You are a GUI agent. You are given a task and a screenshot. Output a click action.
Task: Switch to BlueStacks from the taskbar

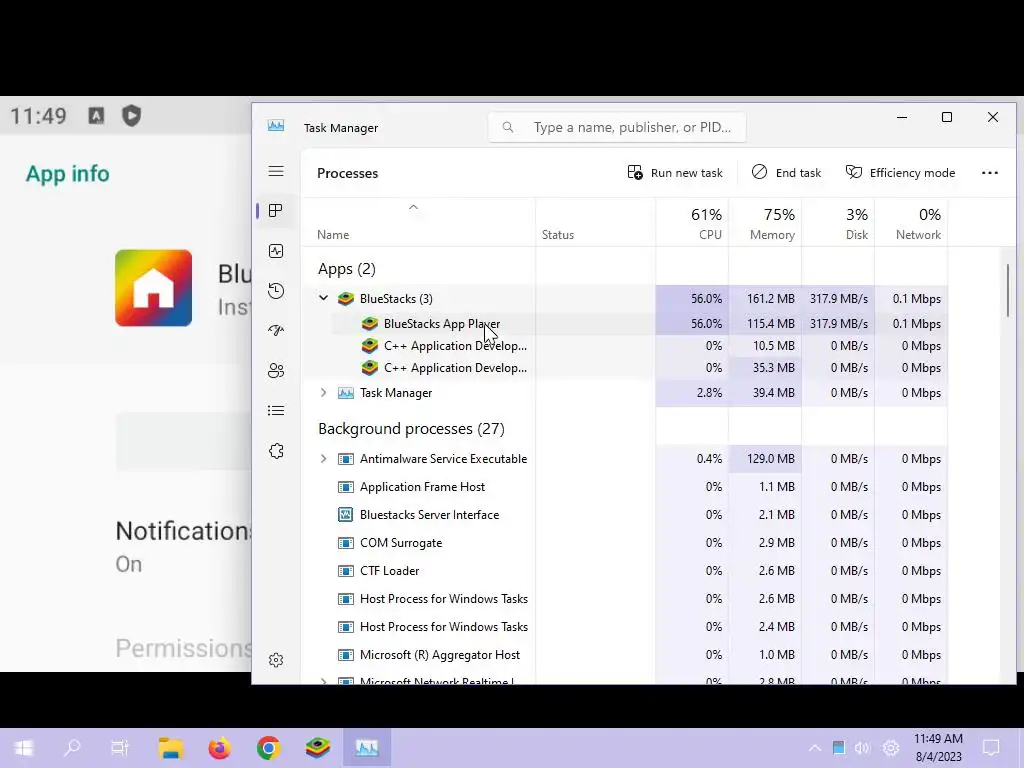(317, 748)
